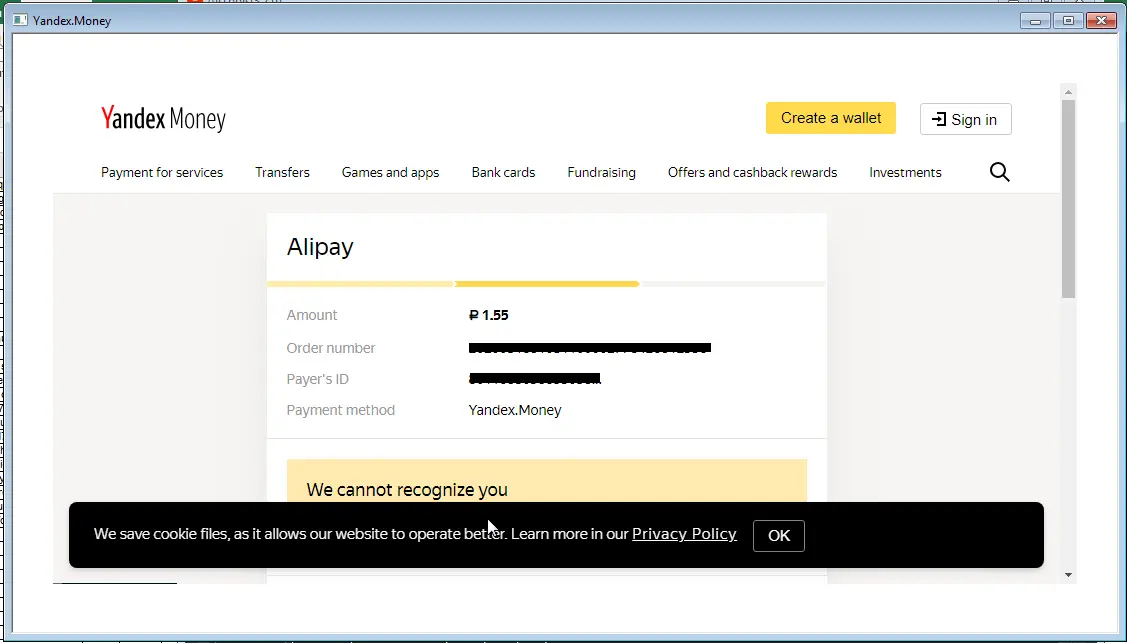Image resolution: width=1127 pixels, height=643 pixels.
Task: Click the Alipay heading
Action: coord(320,247)
